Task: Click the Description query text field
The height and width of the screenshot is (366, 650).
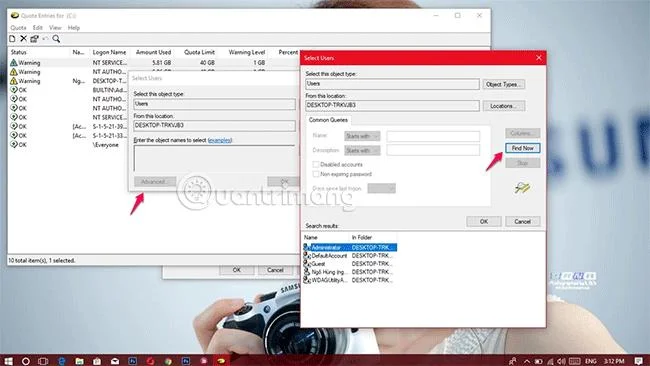Action: point(433,150)
